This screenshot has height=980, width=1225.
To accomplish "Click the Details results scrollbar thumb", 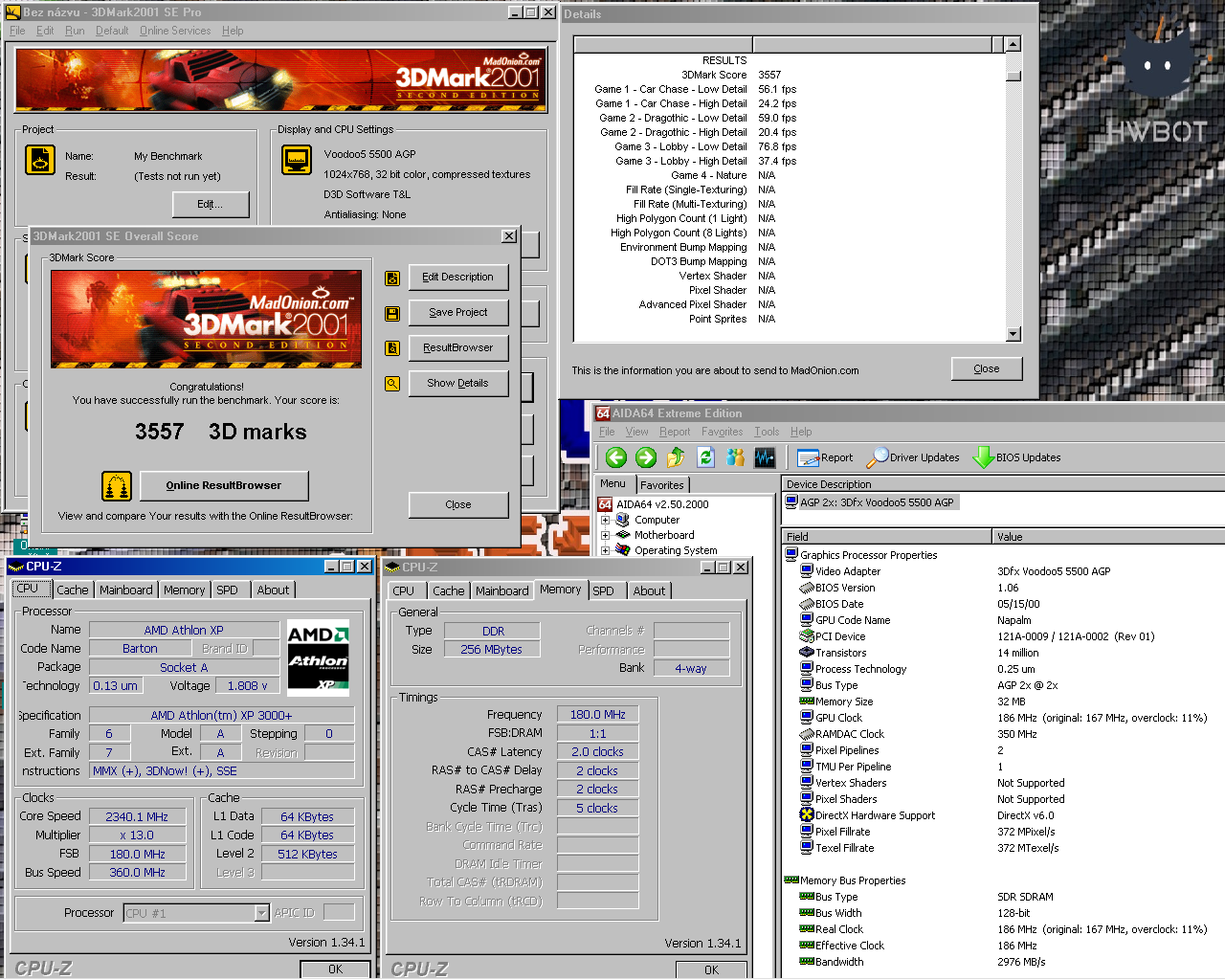I will (1013, 76).
